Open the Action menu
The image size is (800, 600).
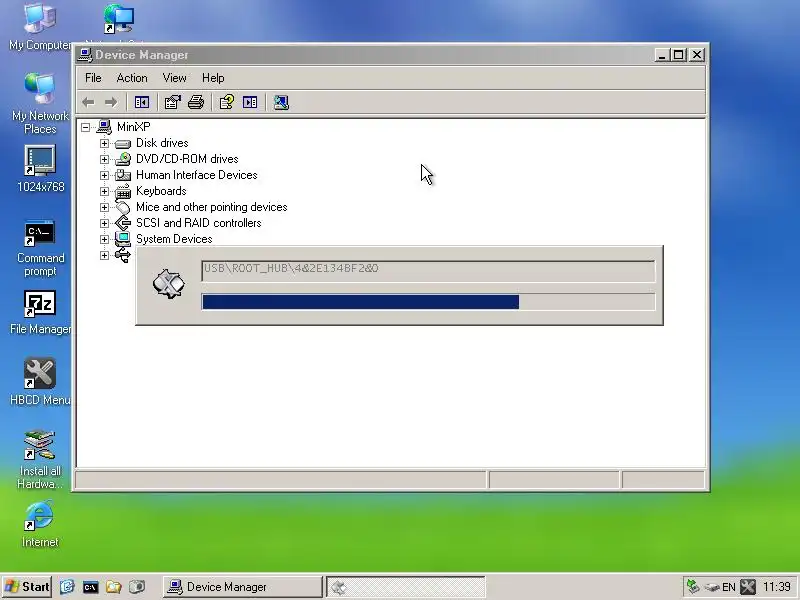pyautogui.click(x=132, y=78)
